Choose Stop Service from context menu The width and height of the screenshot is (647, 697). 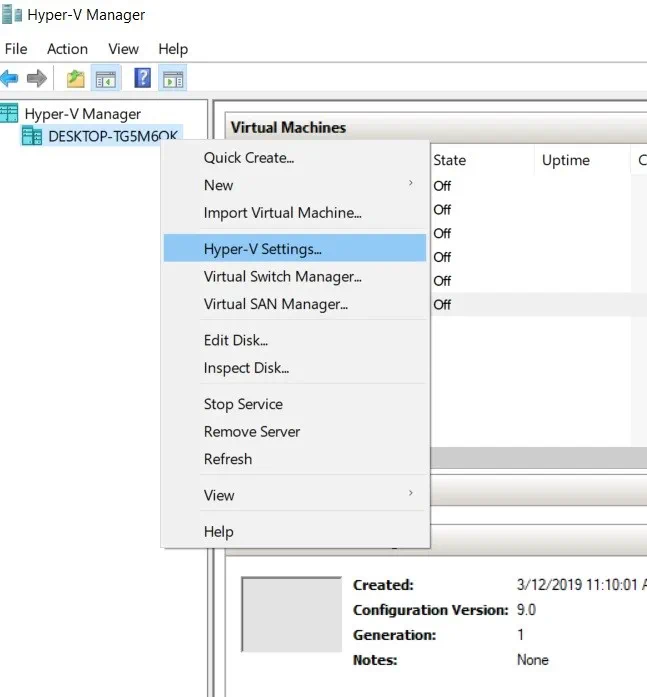point(243,404)
